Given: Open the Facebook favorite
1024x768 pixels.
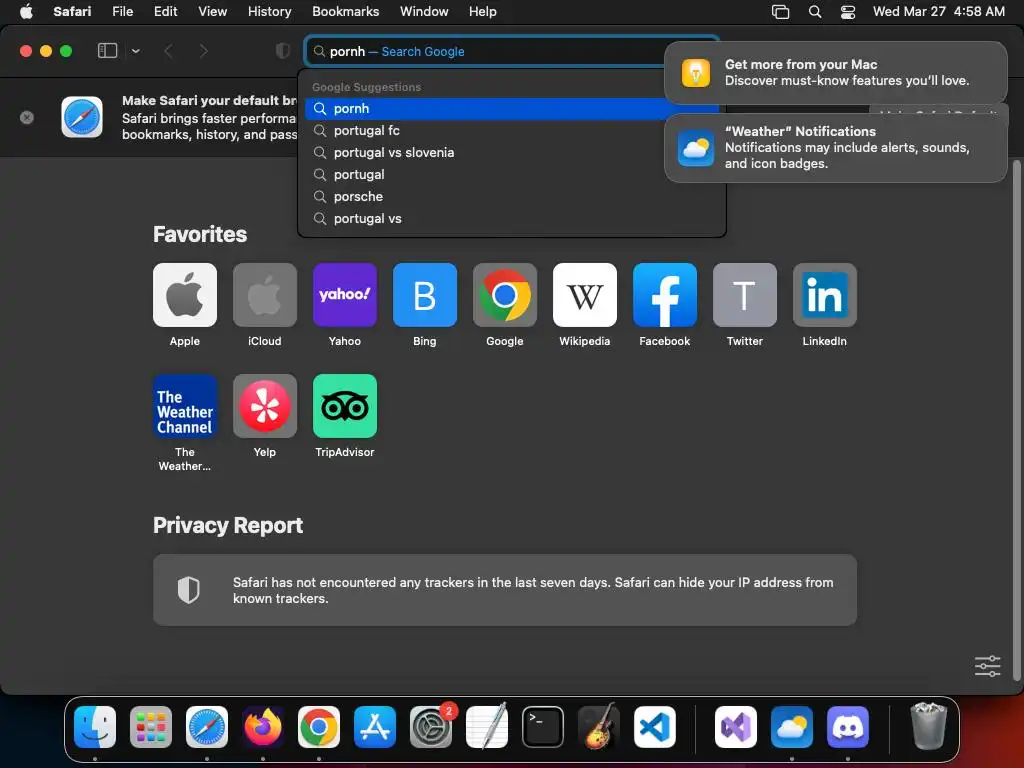Looking at the screenshot, I should (665, 295).
